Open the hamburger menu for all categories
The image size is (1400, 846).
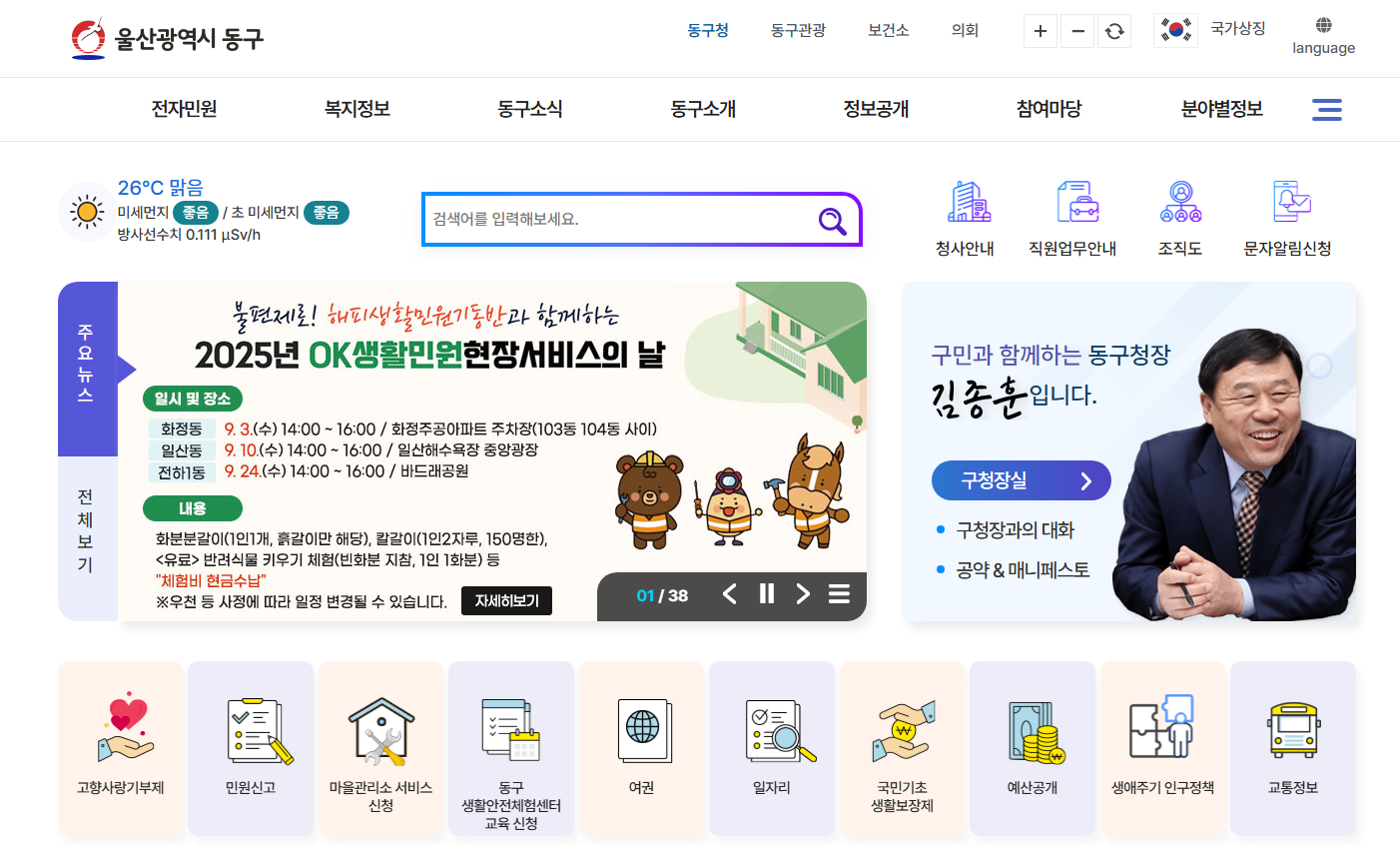pyautogui.click(x=1327, y=109)
